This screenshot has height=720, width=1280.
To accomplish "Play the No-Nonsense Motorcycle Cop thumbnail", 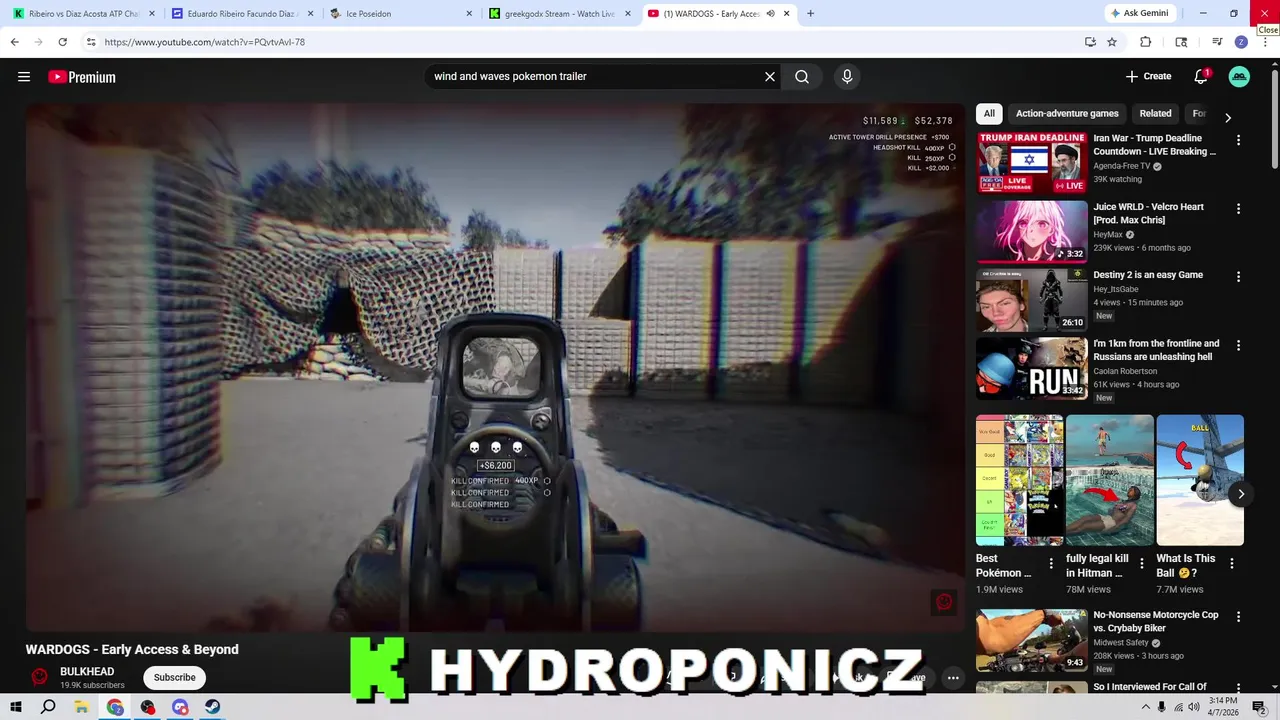I will (x=1031, y=640).
